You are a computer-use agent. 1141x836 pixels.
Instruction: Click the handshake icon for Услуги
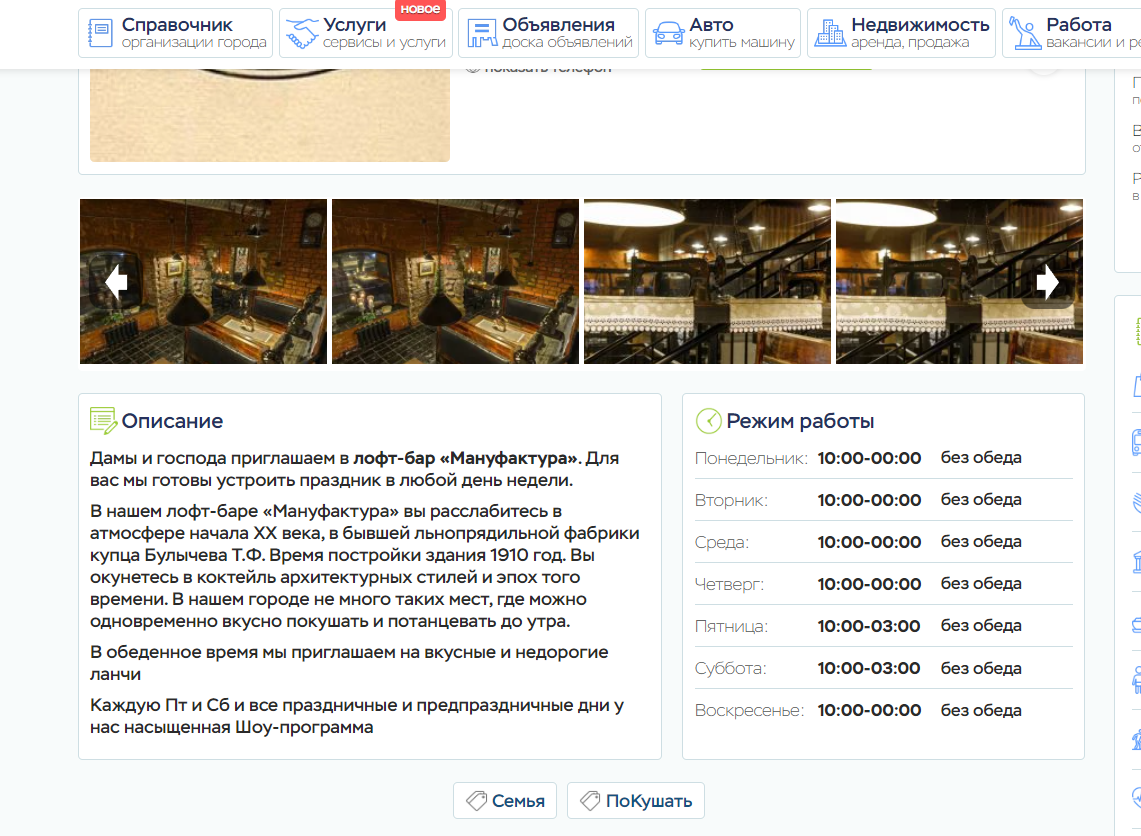pos(301,34)
